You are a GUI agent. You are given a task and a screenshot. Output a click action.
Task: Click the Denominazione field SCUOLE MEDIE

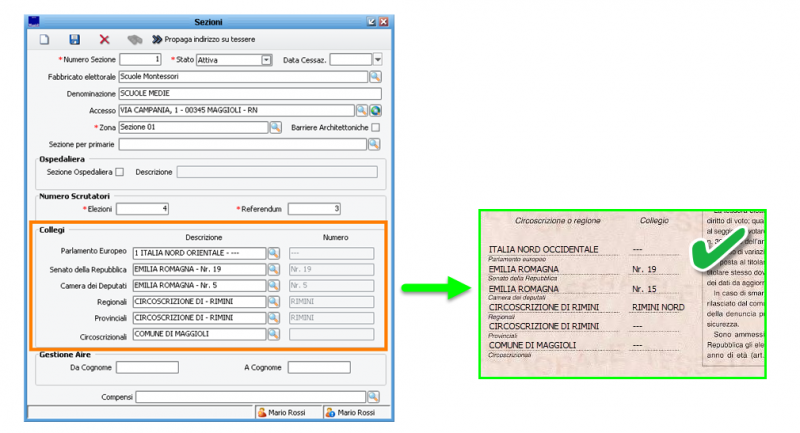pos(250,93)
